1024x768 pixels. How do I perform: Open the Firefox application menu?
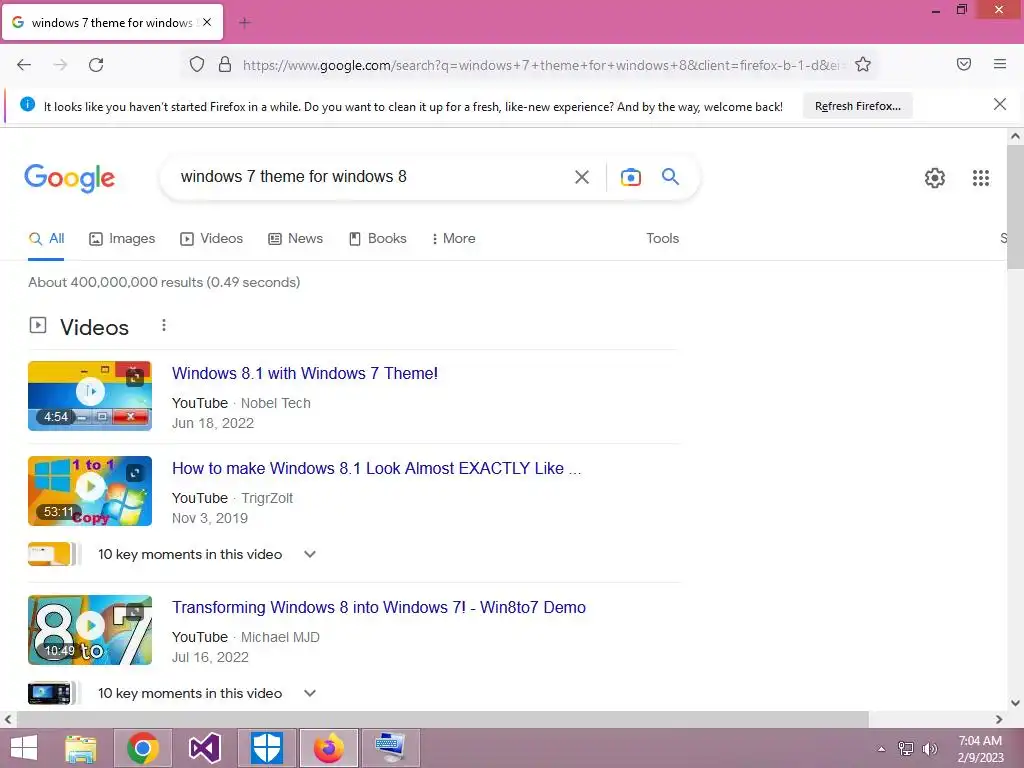click(x=1000, y=64)
